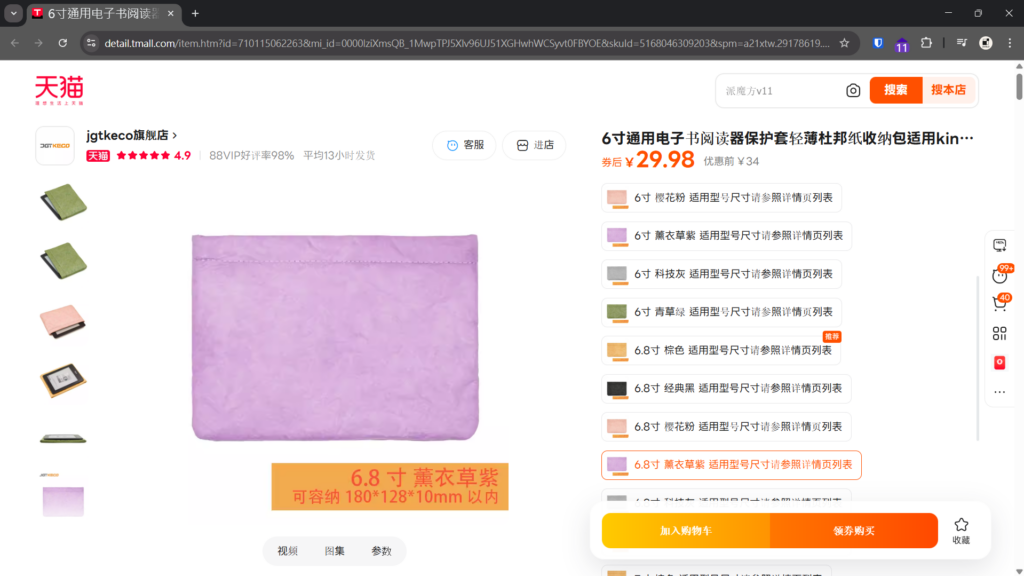
Task: Open the messages icon with 99+ badge
Action: (999, 275)
